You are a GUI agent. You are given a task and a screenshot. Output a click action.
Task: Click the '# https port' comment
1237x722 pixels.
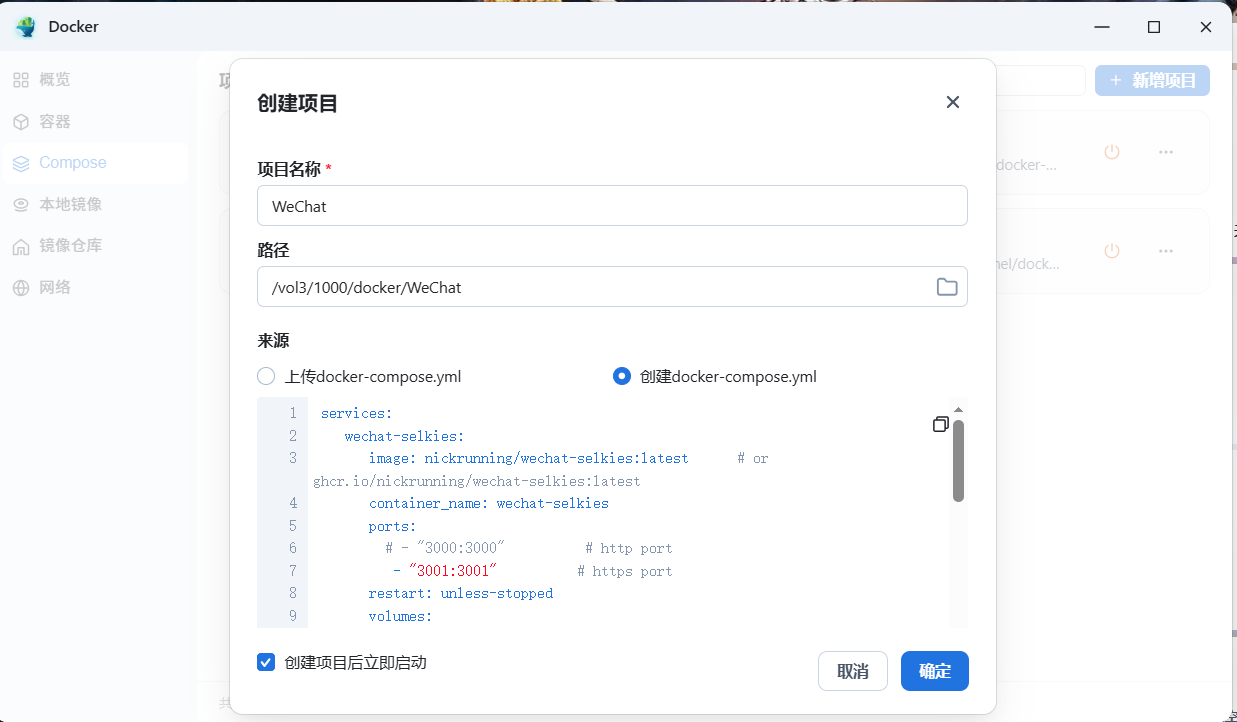pos(625,571)
